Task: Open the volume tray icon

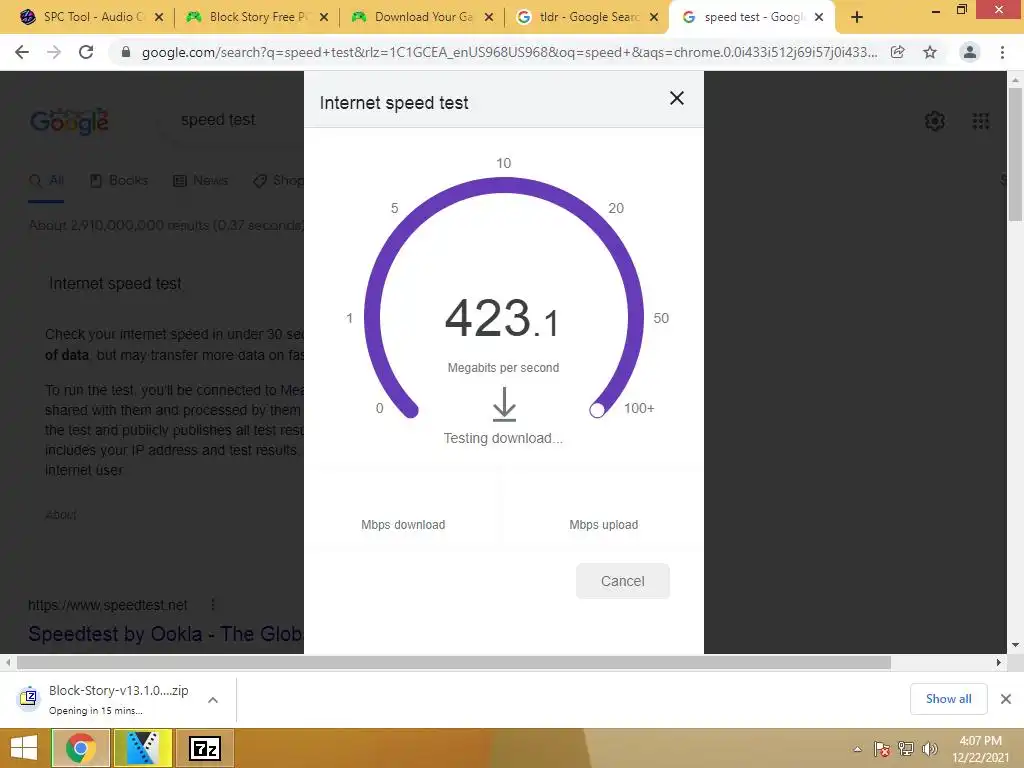Action: coord(929,749)
